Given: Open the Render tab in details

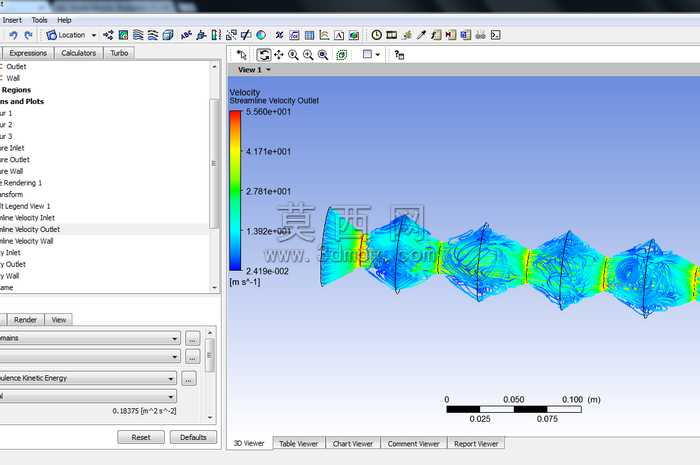Looking at the screenshot, I should click(25, 320).
